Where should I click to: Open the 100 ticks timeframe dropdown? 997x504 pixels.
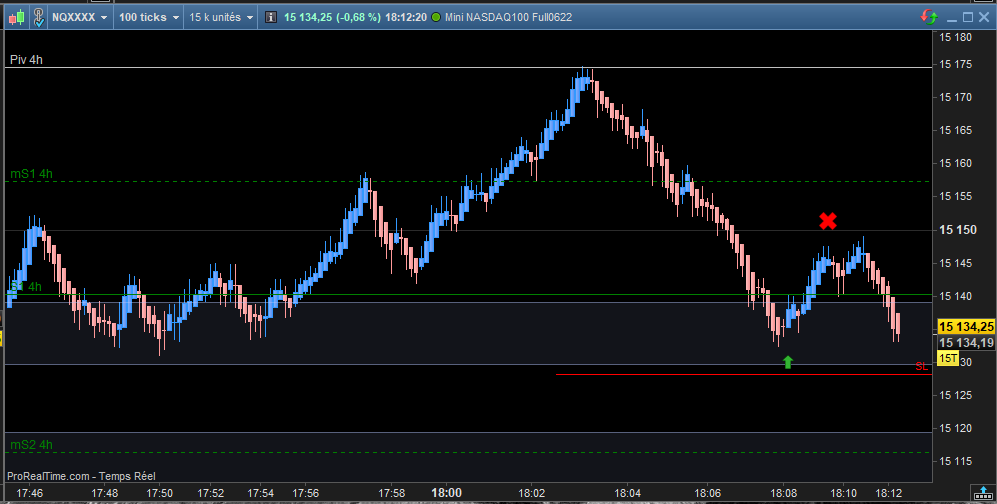(x=149, y=17)
